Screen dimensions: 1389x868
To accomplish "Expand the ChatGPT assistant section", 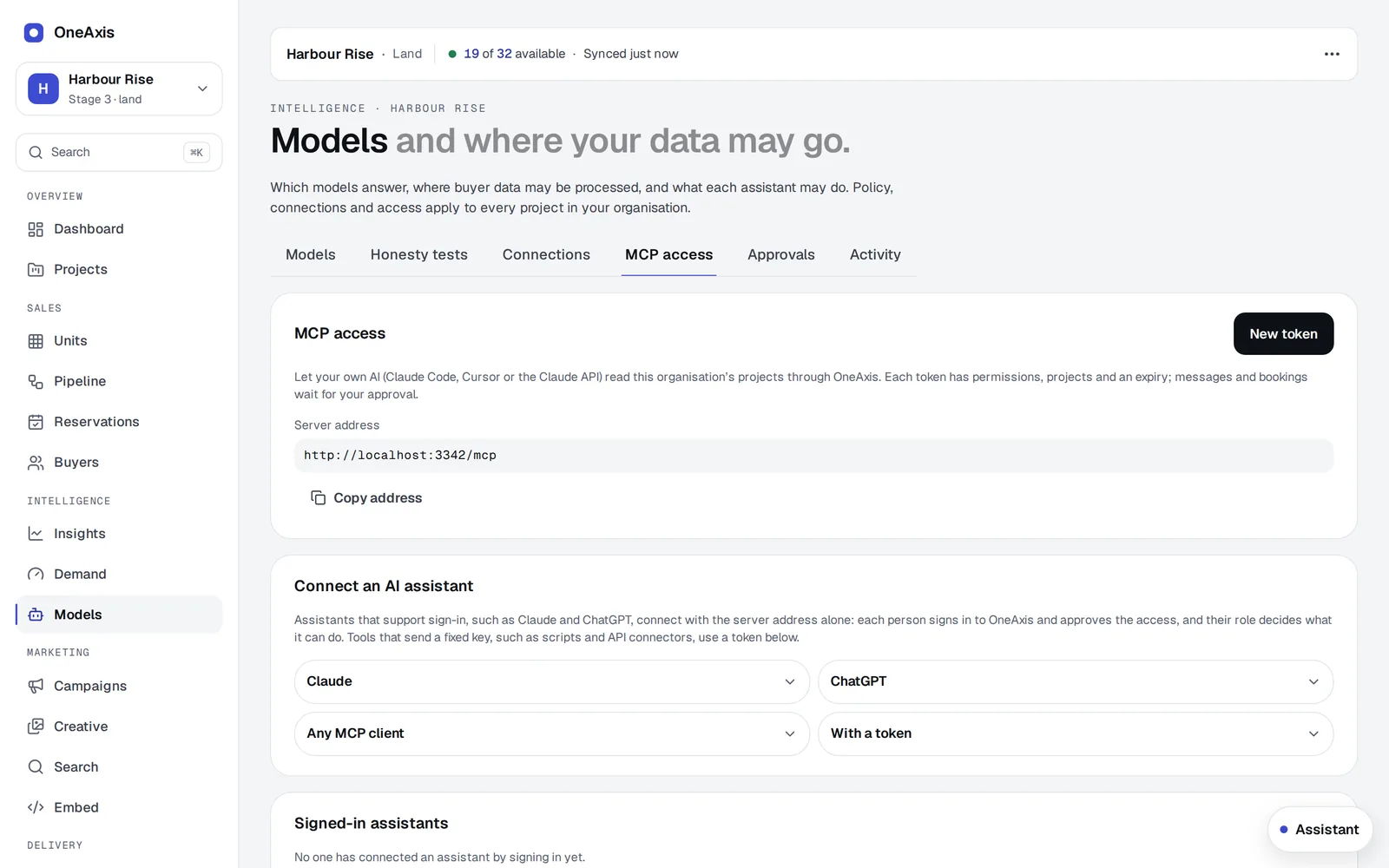I will coord(1076,682).
